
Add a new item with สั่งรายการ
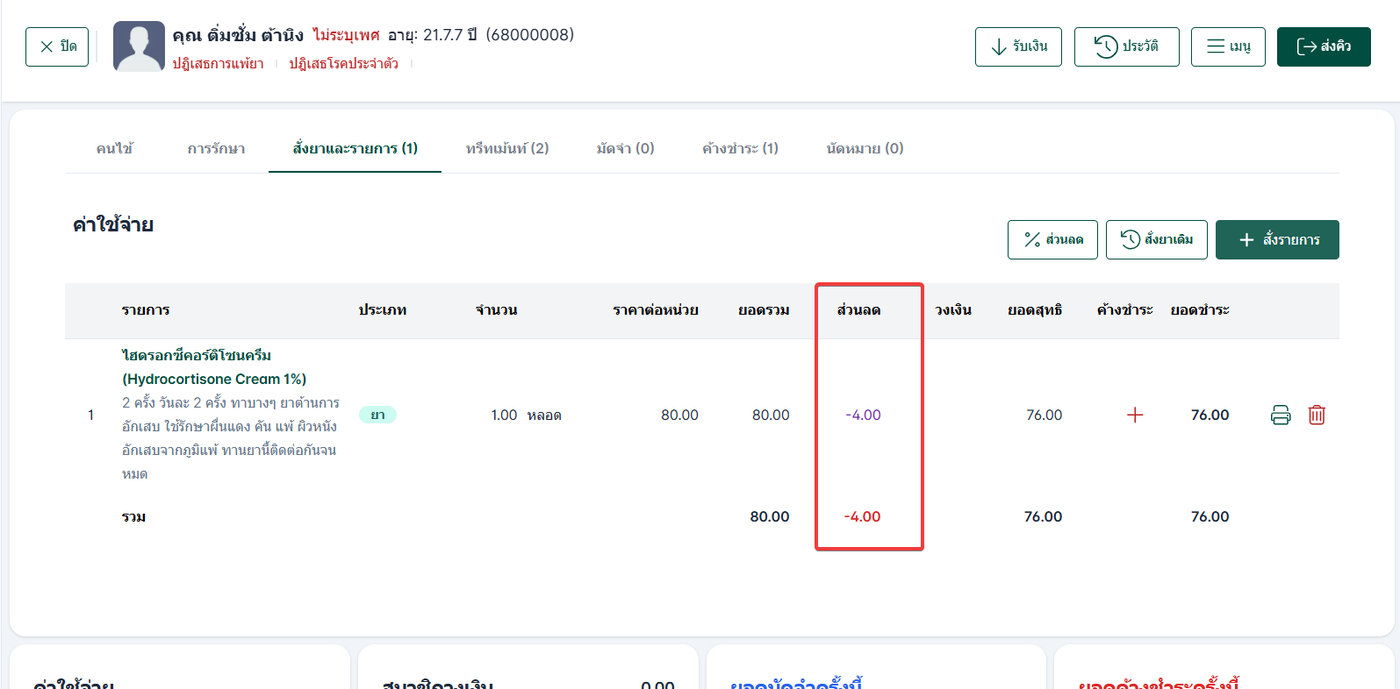[1277, 240]
